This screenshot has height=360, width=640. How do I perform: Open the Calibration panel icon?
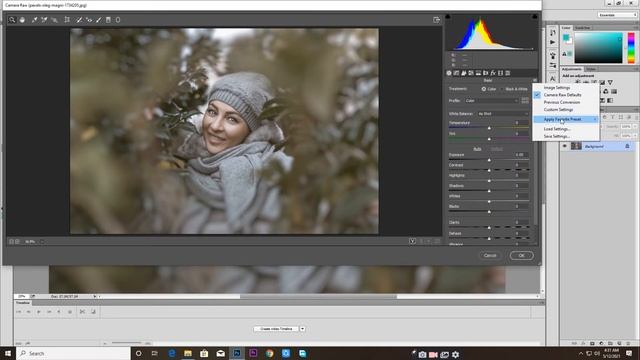pyautogui.click(x=500, y=73)
